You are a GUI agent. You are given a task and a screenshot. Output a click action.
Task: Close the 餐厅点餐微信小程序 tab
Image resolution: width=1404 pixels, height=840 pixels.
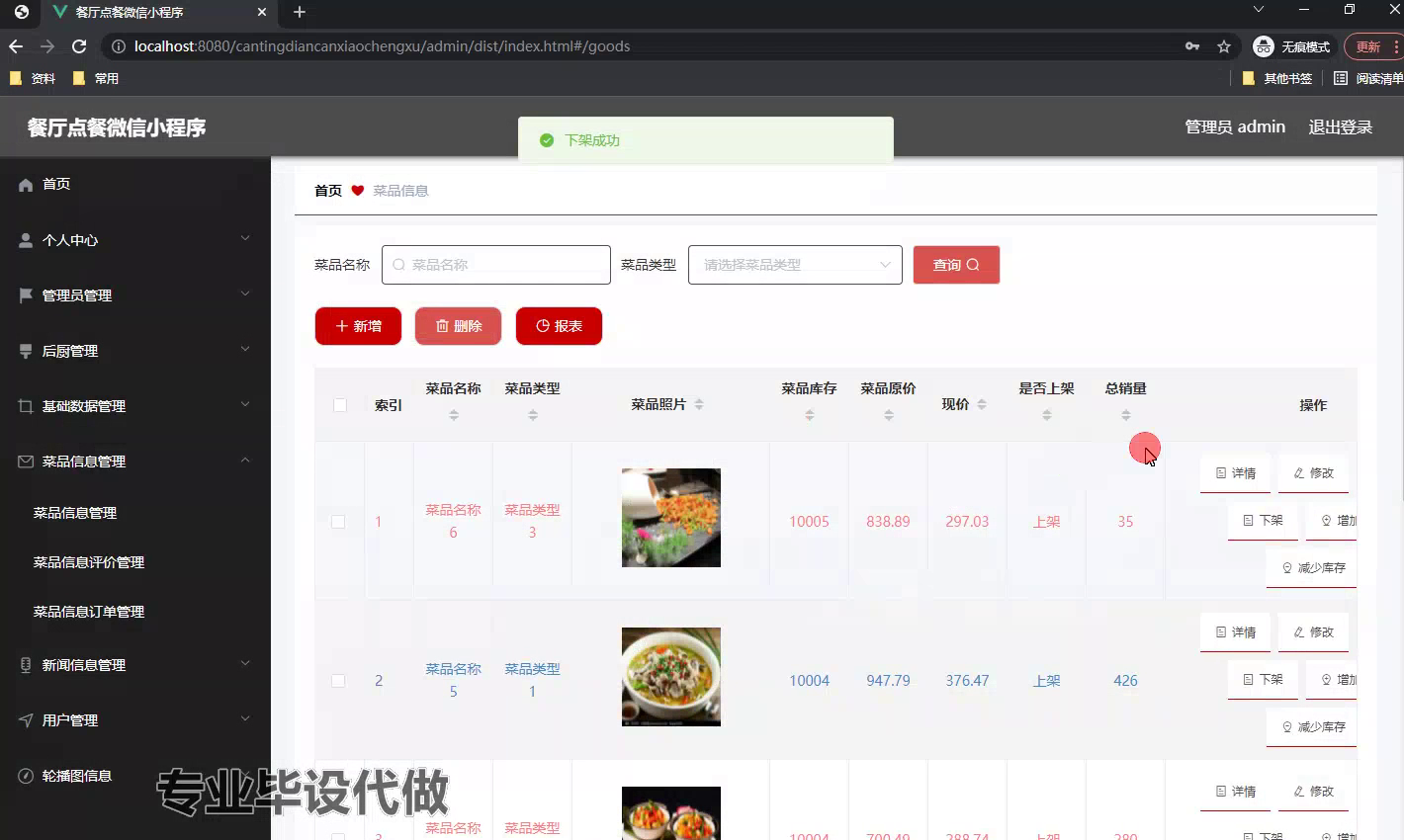[262, 12]
